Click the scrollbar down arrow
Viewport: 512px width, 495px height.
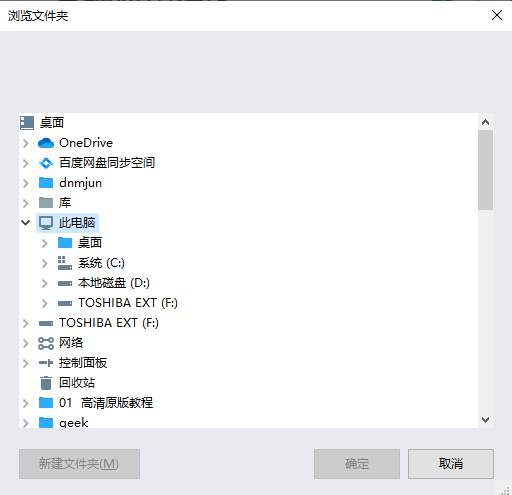(x=485, y=420)
